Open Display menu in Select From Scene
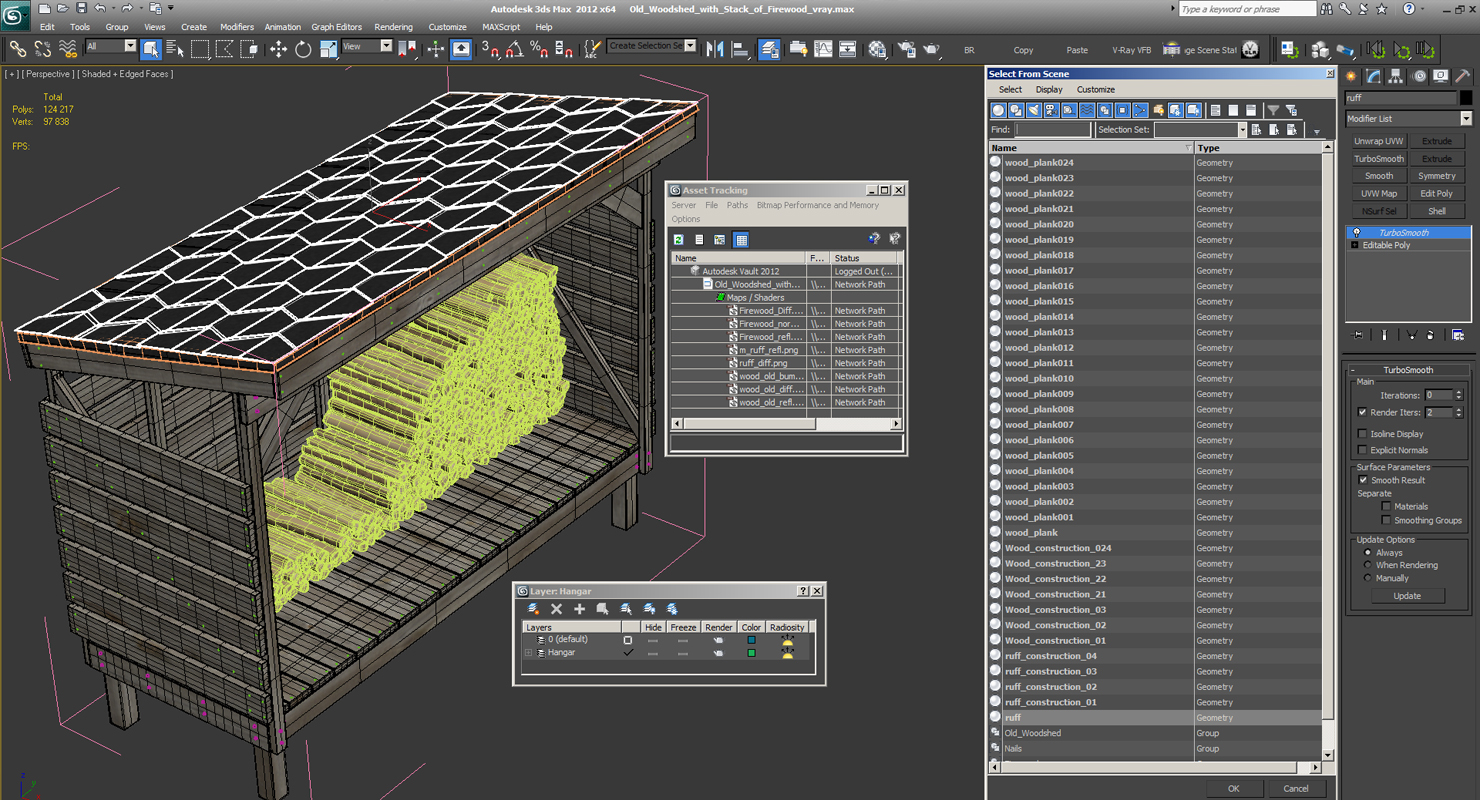This screenshot has height=800, width=1480. [1049, 90]
